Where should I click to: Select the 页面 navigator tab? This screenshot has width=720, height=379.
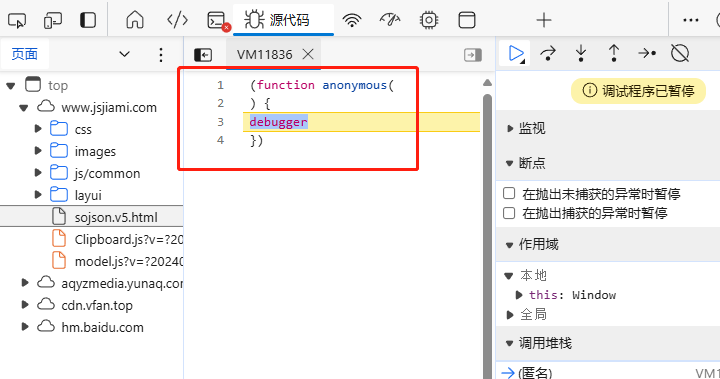point(25,54)
